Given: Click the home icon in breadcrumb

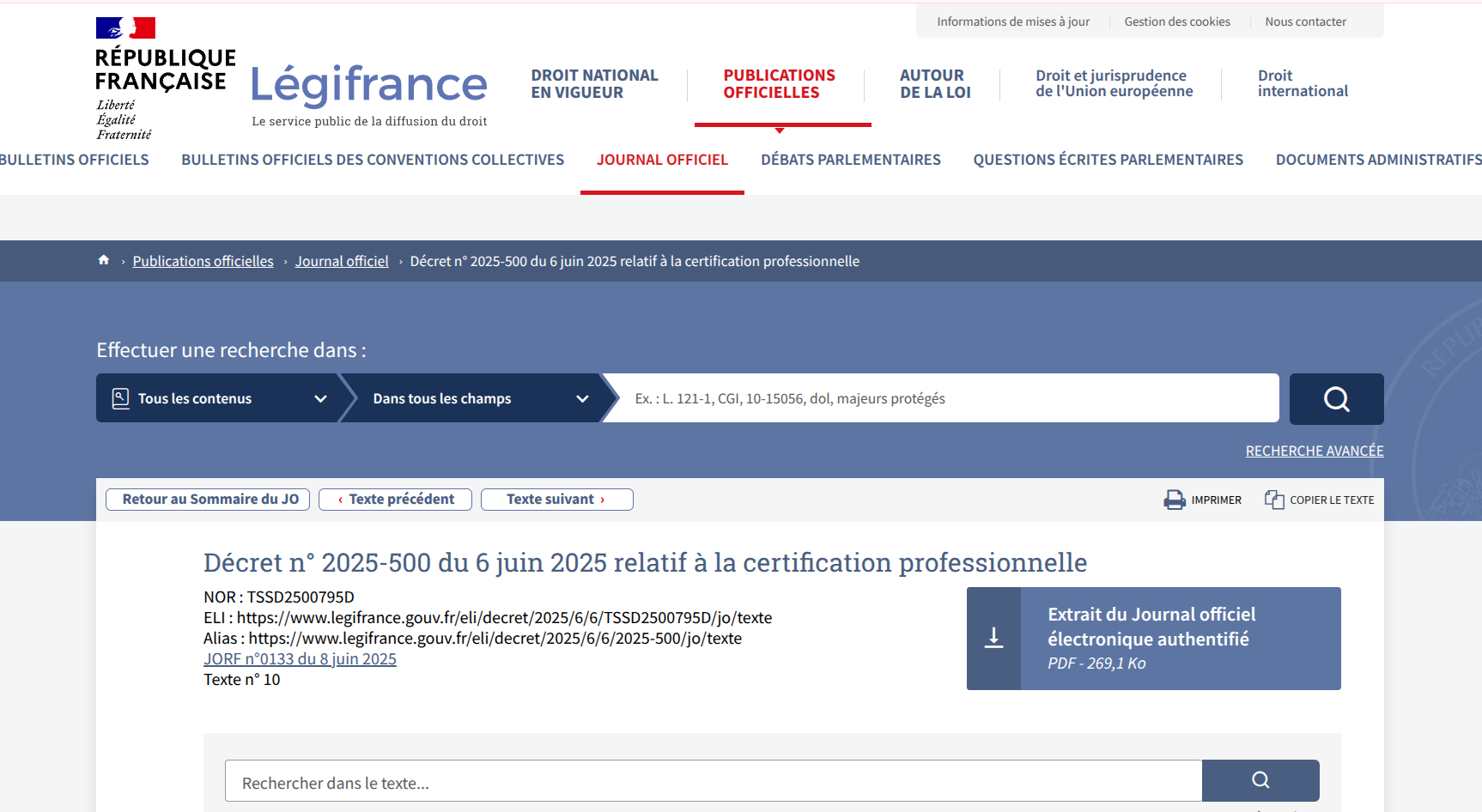Looking at the screenshot, I should 104,260.
